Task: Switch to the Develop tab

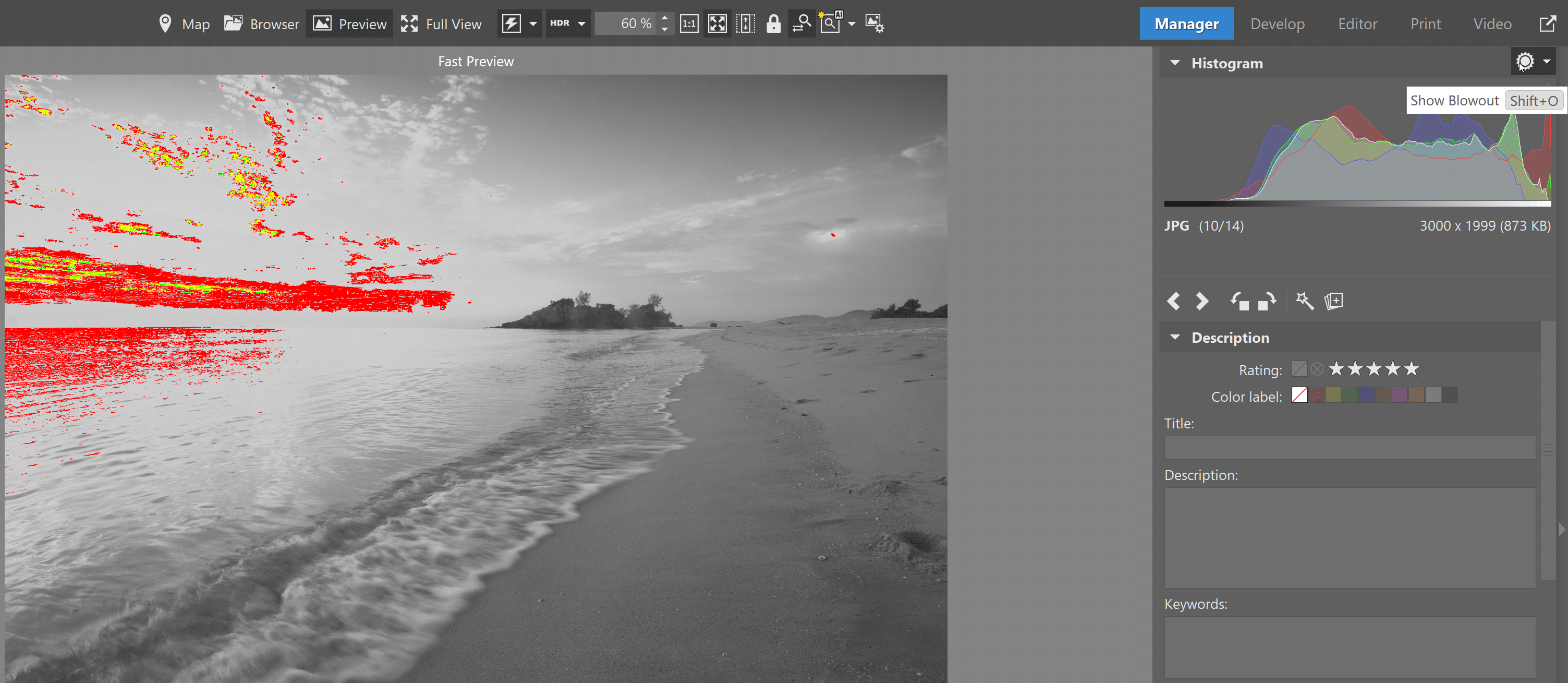Action: click(1277, 24)
